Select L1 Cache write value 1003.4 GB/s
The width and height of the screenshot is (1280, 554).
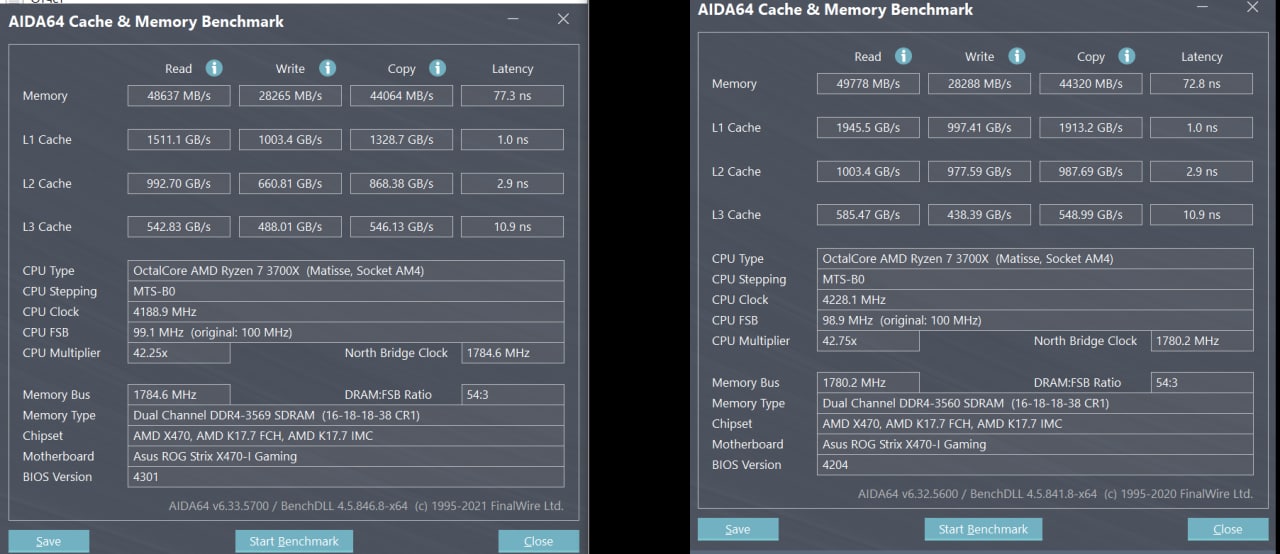pyautogui.click(x=290, y=140)
